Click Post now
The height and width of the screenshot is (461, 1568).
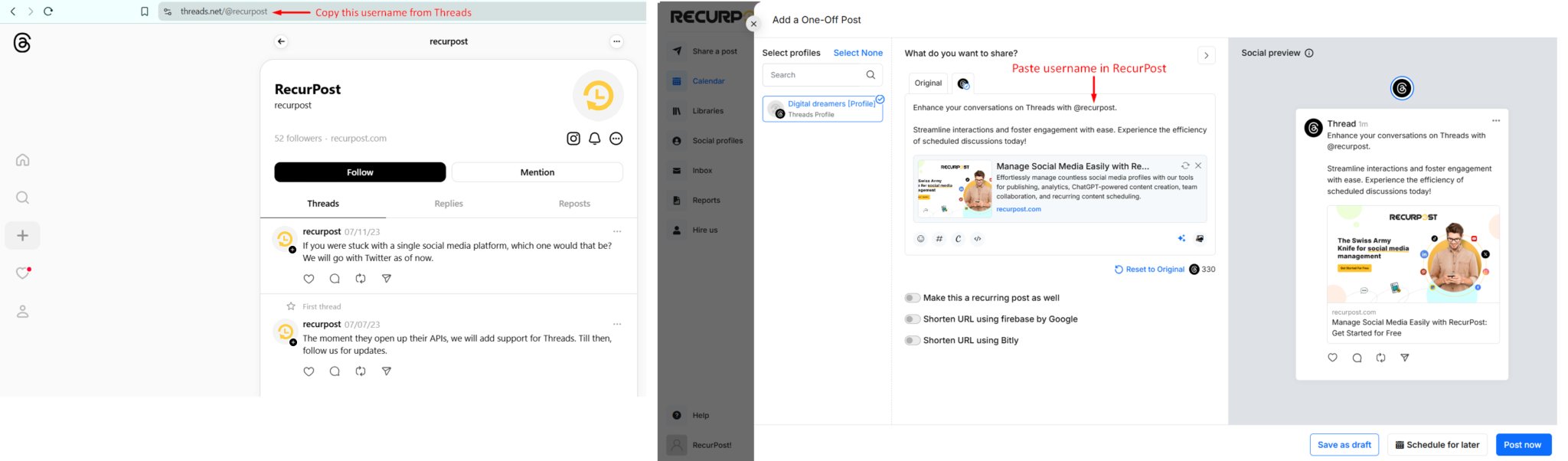click(1524, 445)
